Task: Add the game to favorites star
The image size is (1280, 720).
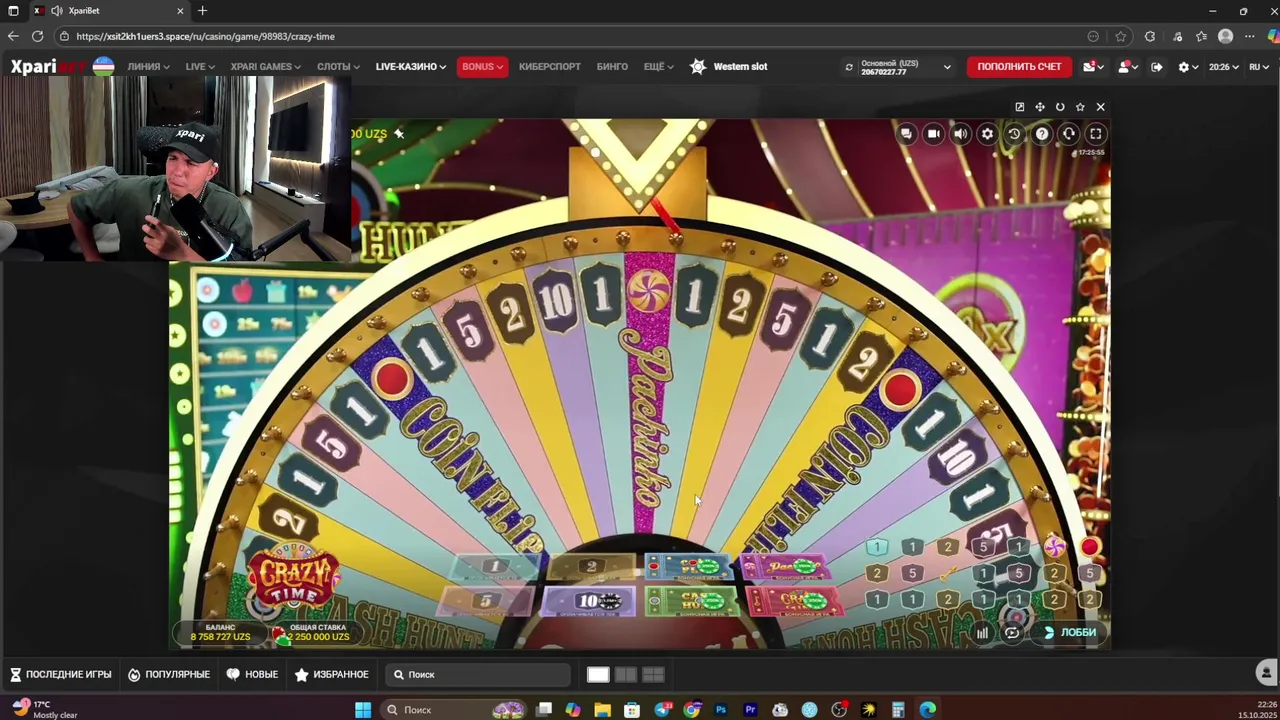Action: coord(1080,107)
